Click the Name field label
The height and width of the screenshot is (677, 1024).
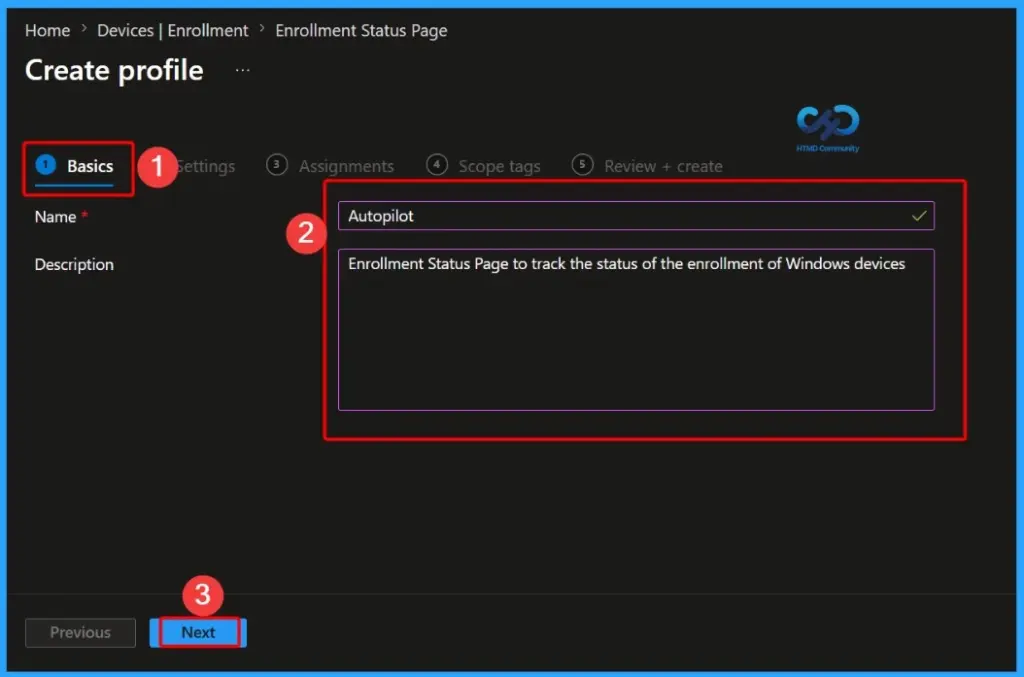tap(56, 217)
